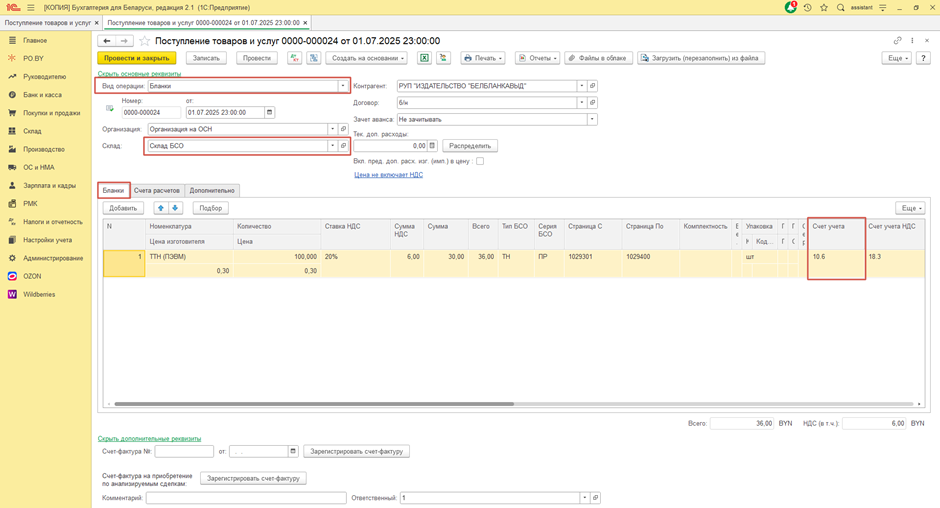Open calendar for счет-фактура date
This screenshot has height=508, width=940.
click(x=293, y=451)
